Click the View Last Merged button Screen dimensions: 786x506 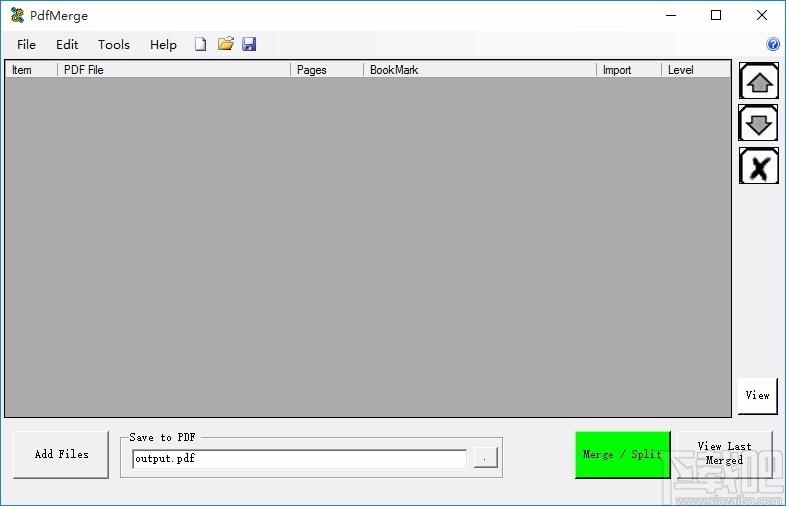click(x=724, y=453)
